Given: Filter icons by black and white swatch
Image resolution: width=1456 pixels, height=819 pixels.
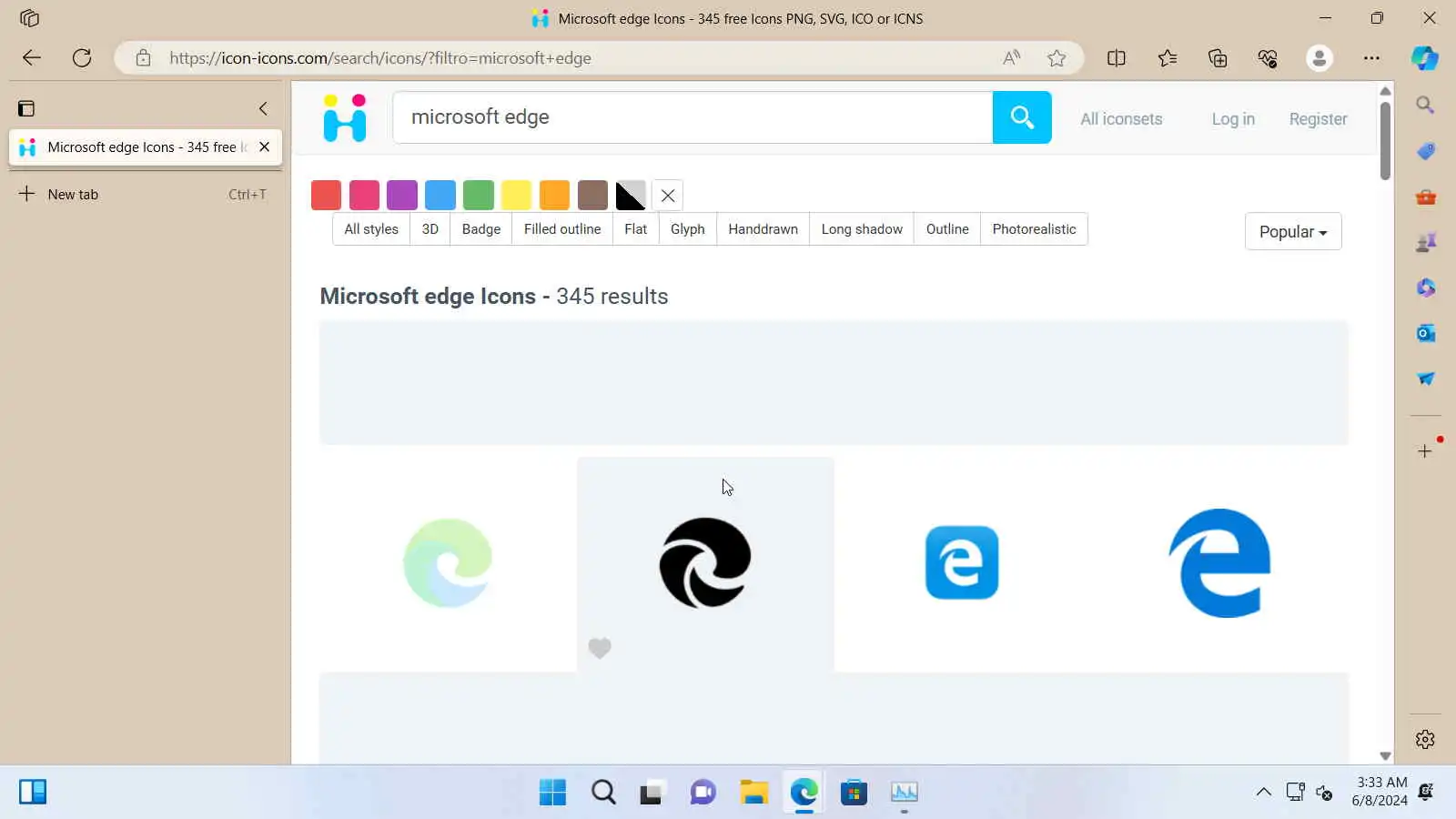Looking at the screenshot, I should coord(631,195).
